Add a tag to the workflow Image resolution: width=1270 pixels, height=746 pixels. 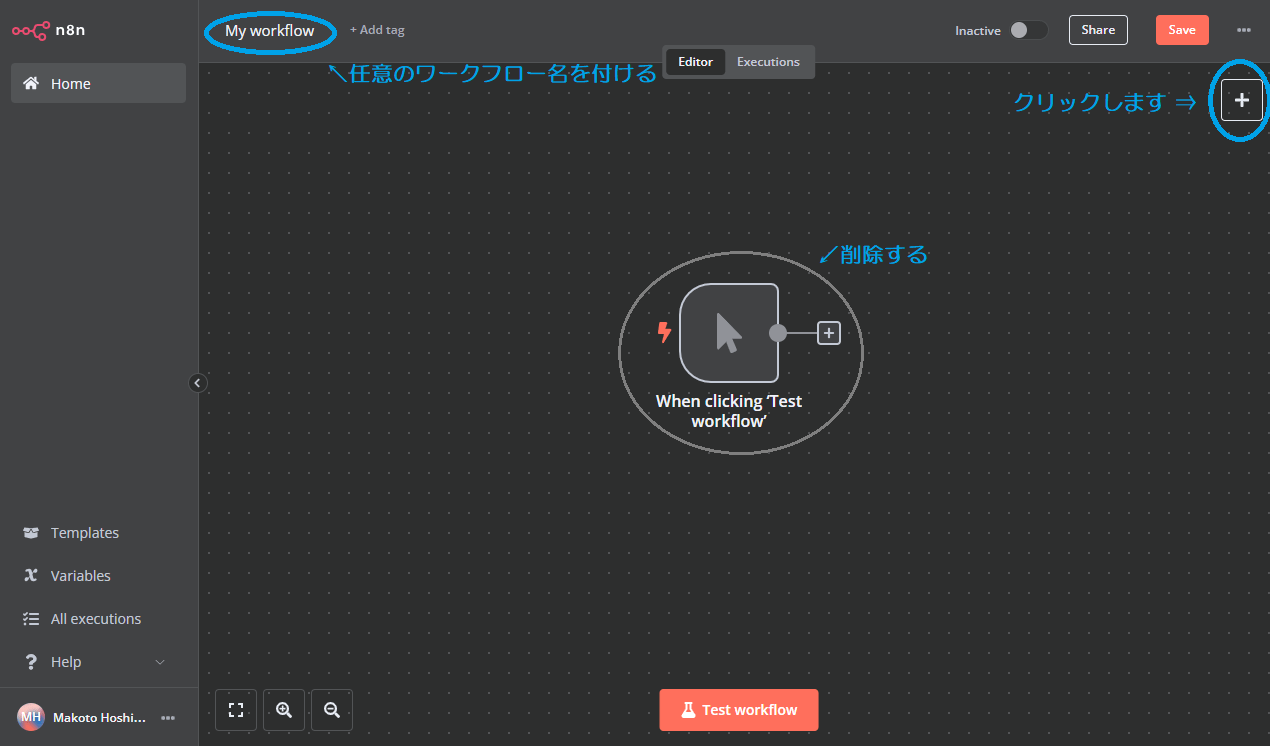click(x=377, y=29)
